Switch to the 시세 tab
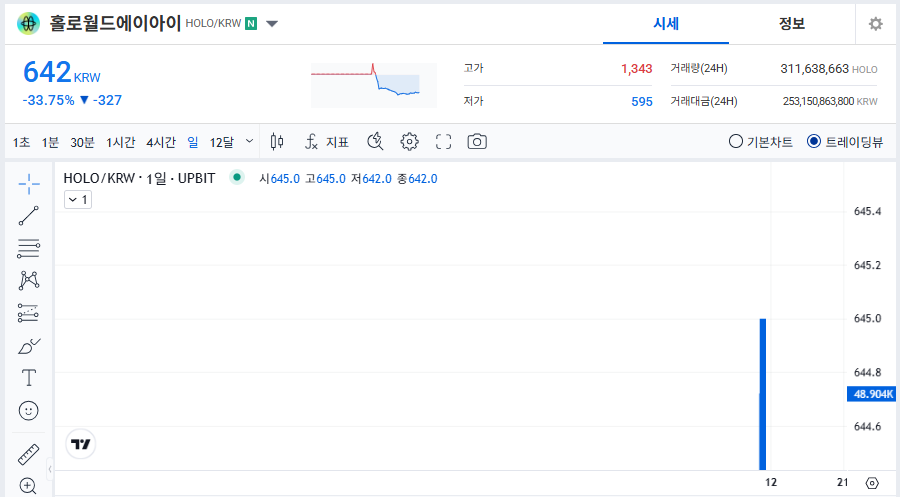The height and width of the screenshot is (497, 900). coord(666,24)
